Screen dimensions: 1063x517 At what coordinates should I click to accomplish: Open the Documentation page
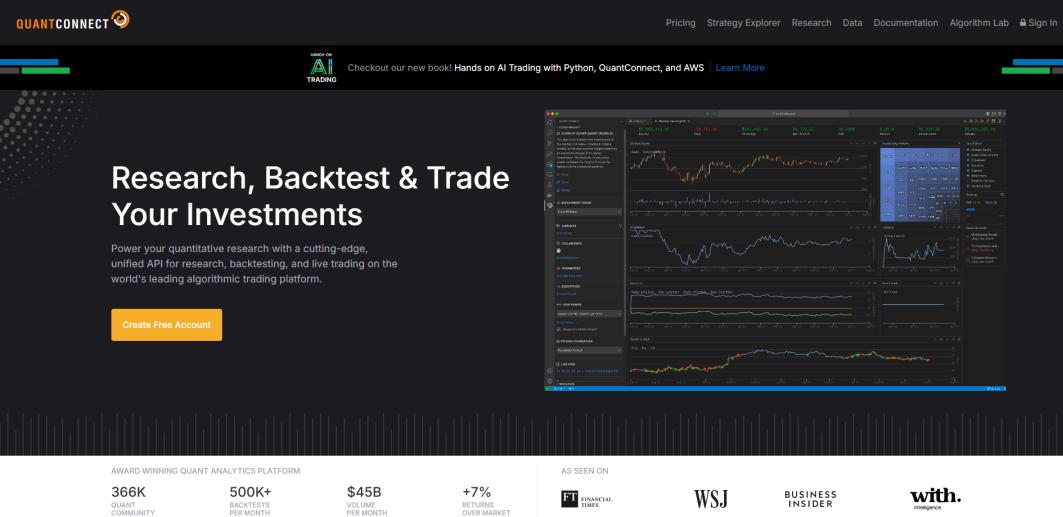pos(906,22)
